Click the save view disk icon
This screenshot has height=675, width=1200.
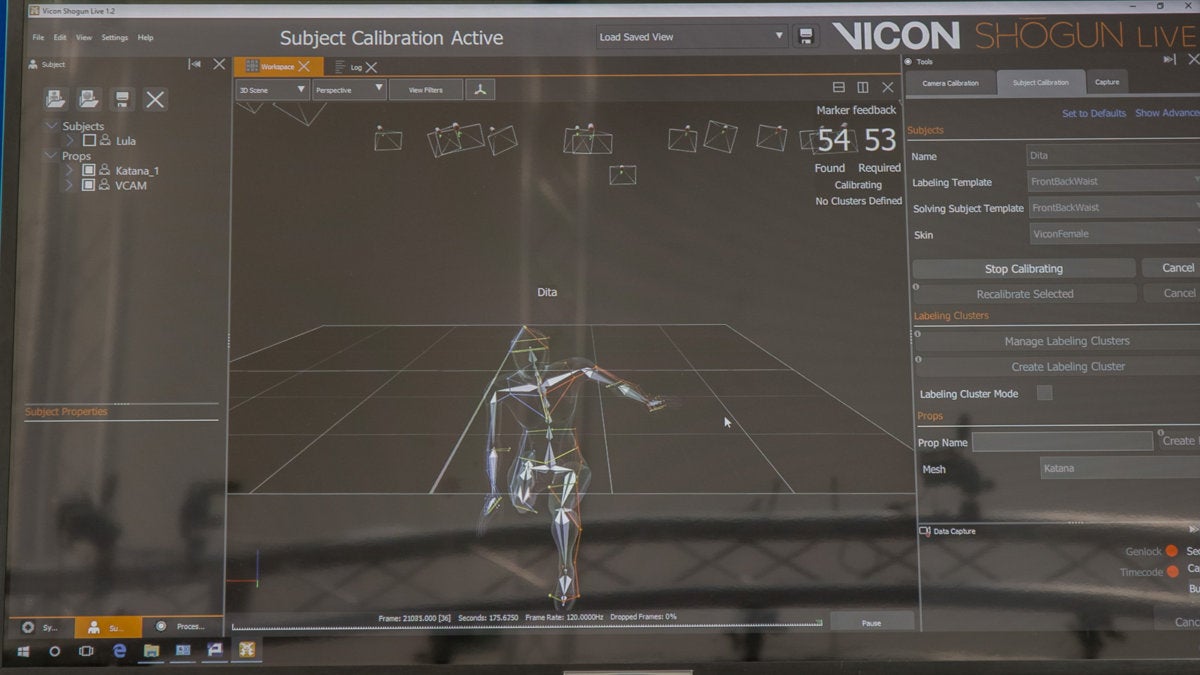click(x=806, y=37)
